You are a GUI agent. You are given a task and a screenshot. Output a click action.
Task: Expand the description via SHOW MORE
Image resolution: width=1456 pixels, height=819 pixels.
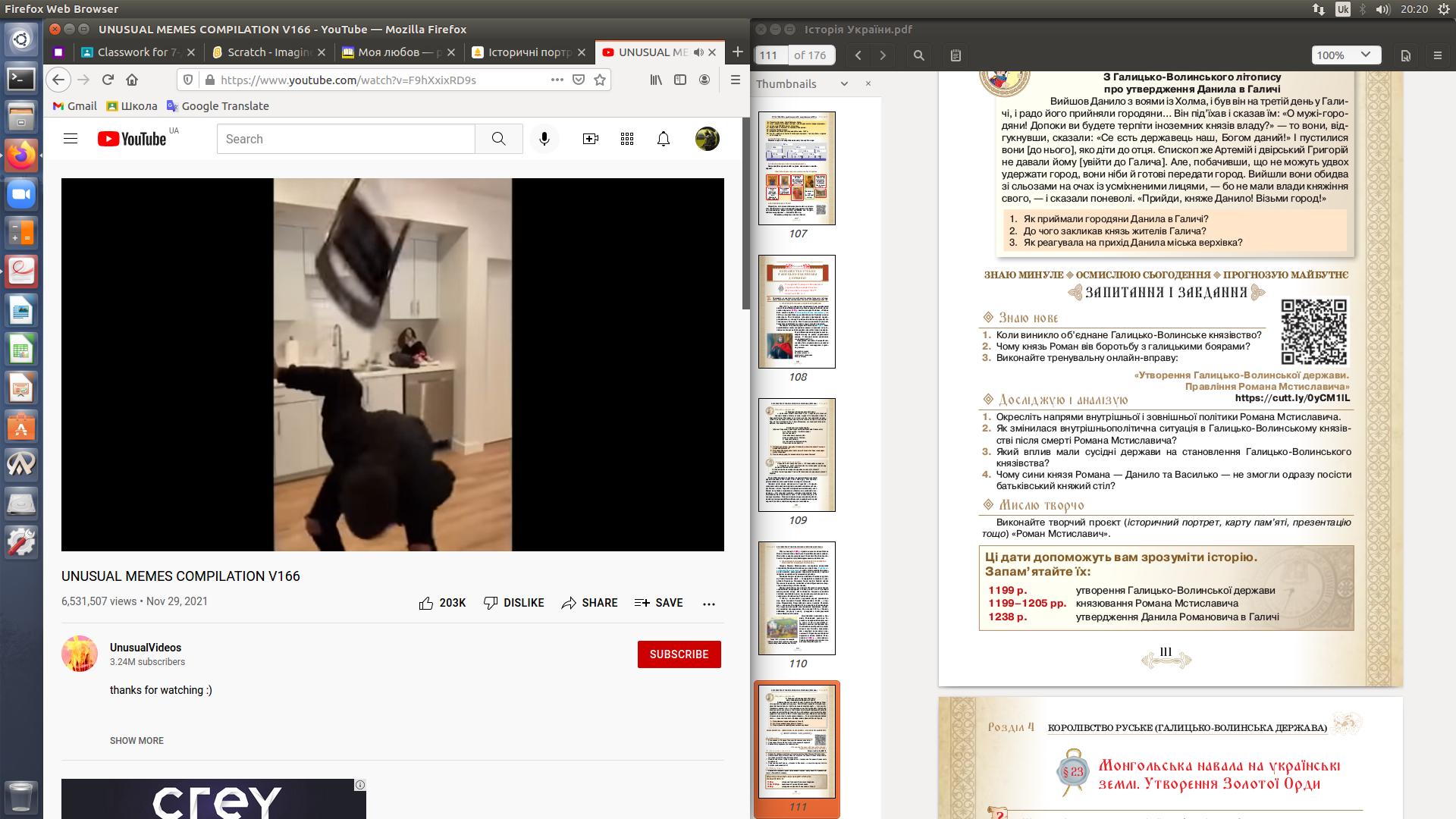[x=136, y=741]
